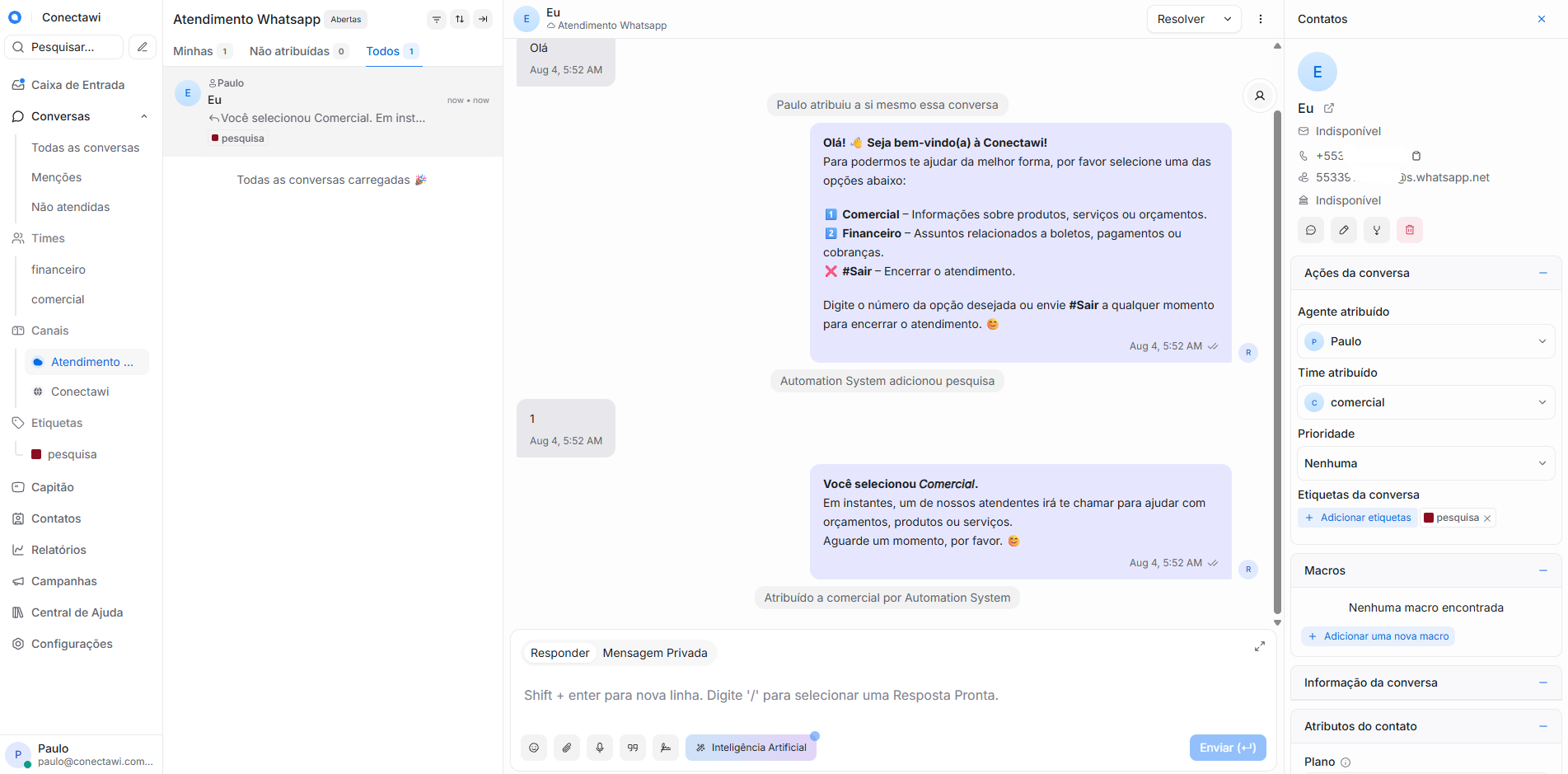Open the conversation filter icon

437,19
